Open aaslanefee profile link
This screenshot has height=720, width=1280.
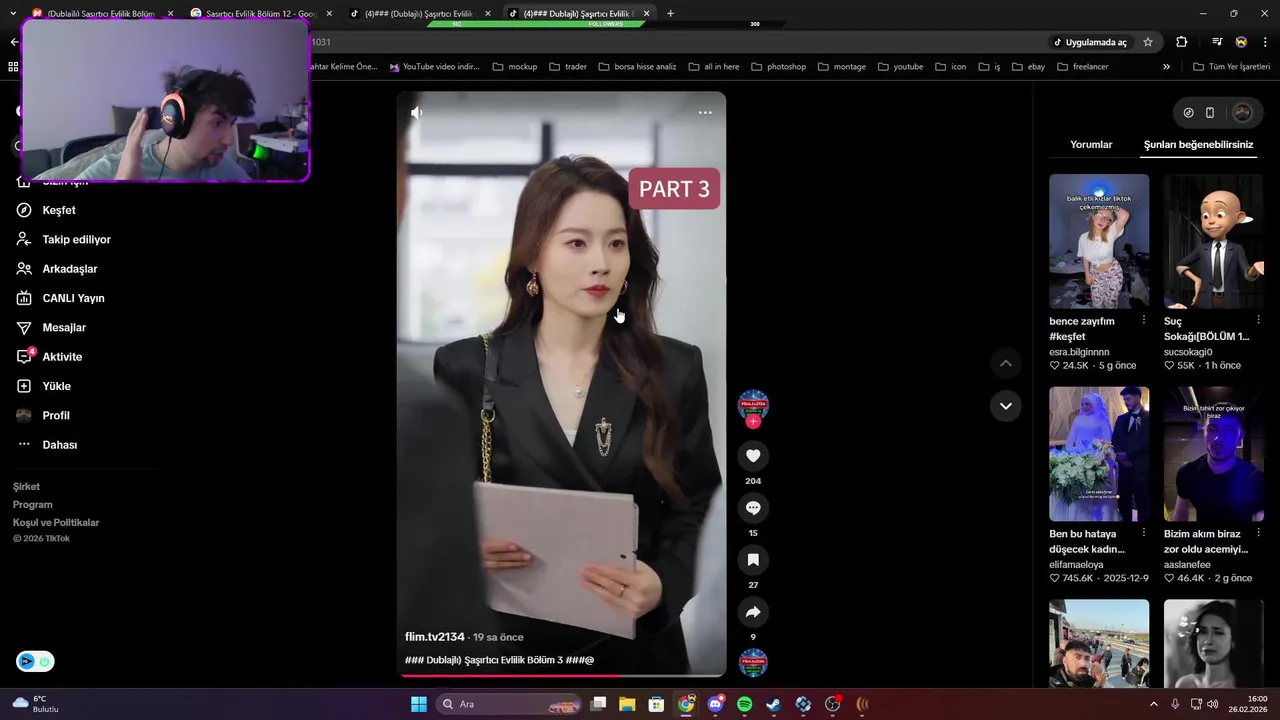click(1187, 565)
